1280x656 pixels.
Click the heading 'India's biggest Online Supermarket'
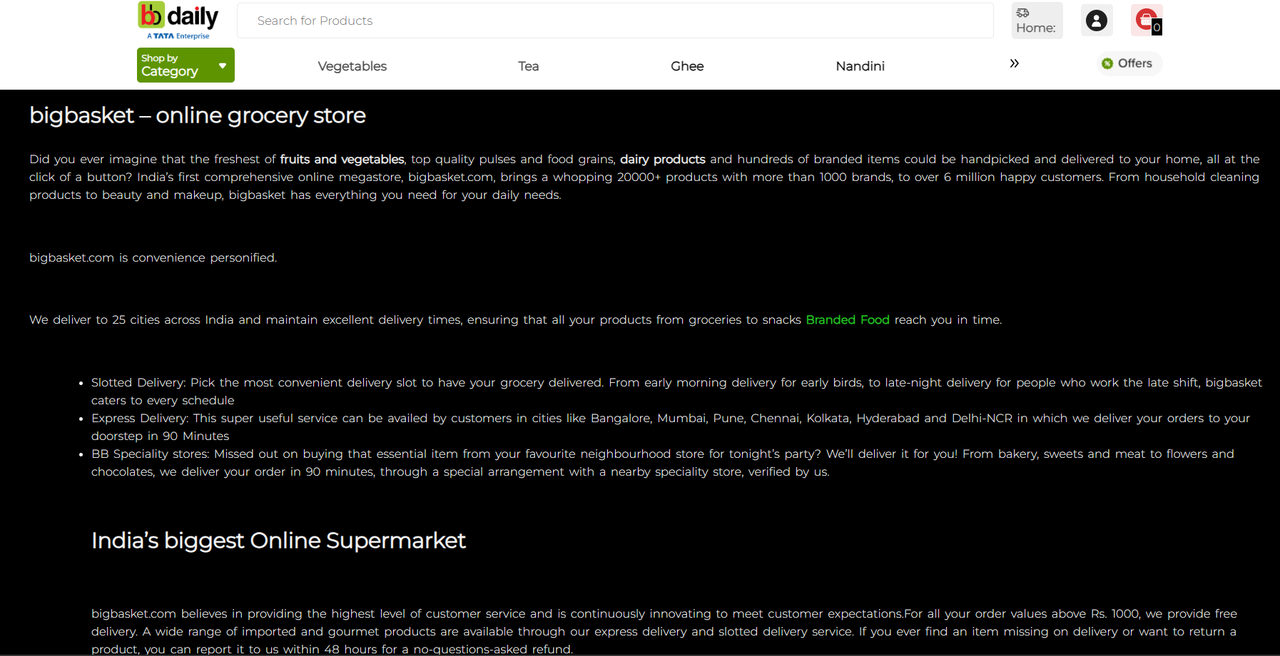coord(278,541)
